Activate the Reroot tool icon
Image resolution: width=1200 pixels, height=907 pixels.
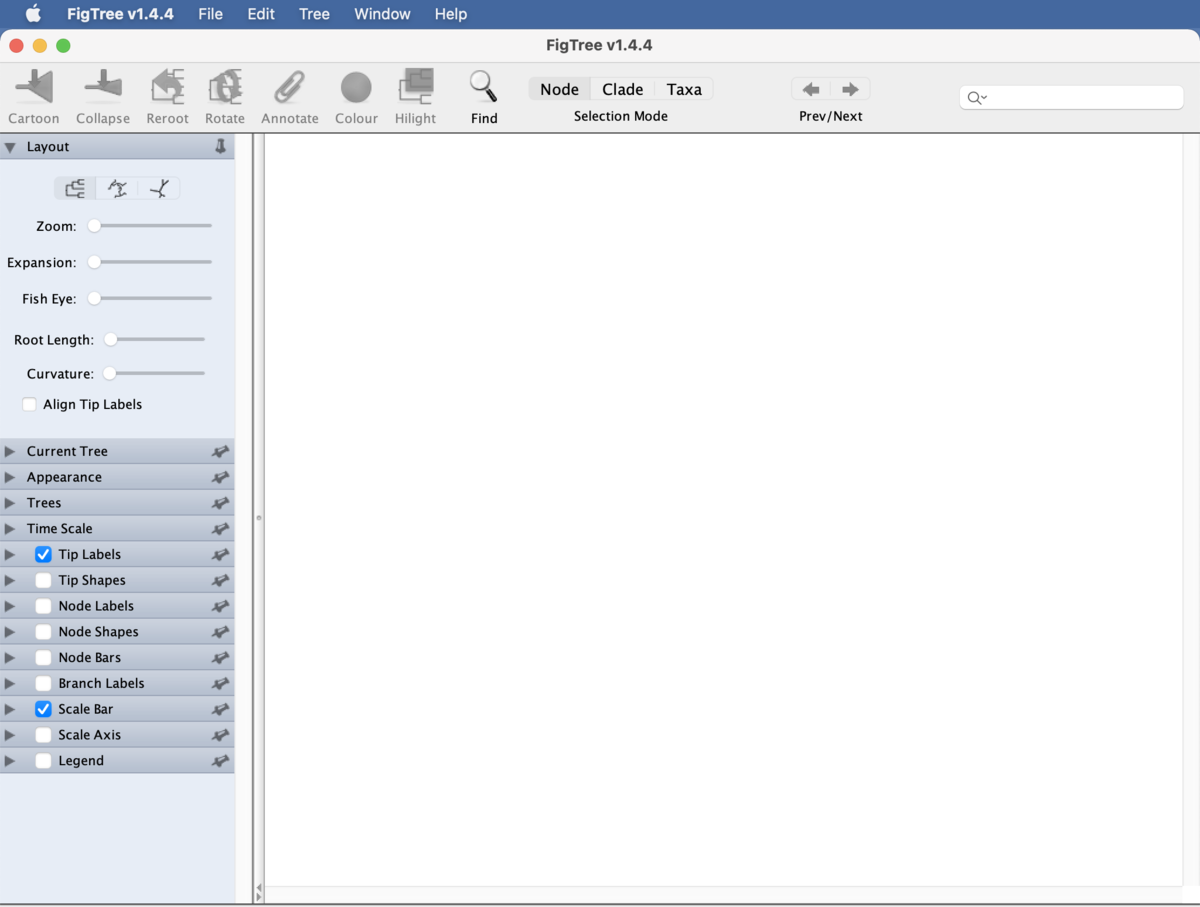tap(167, 87)
